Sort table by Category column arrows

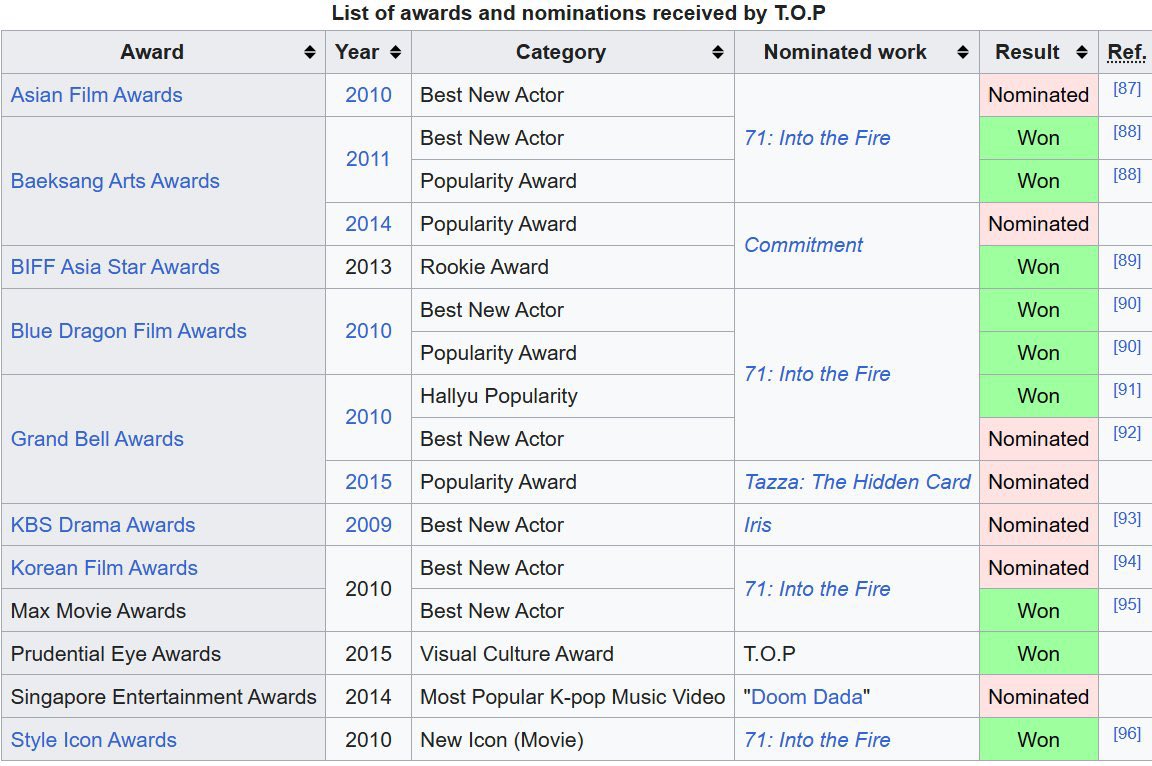pyautogui.click(x=718, y=52)
